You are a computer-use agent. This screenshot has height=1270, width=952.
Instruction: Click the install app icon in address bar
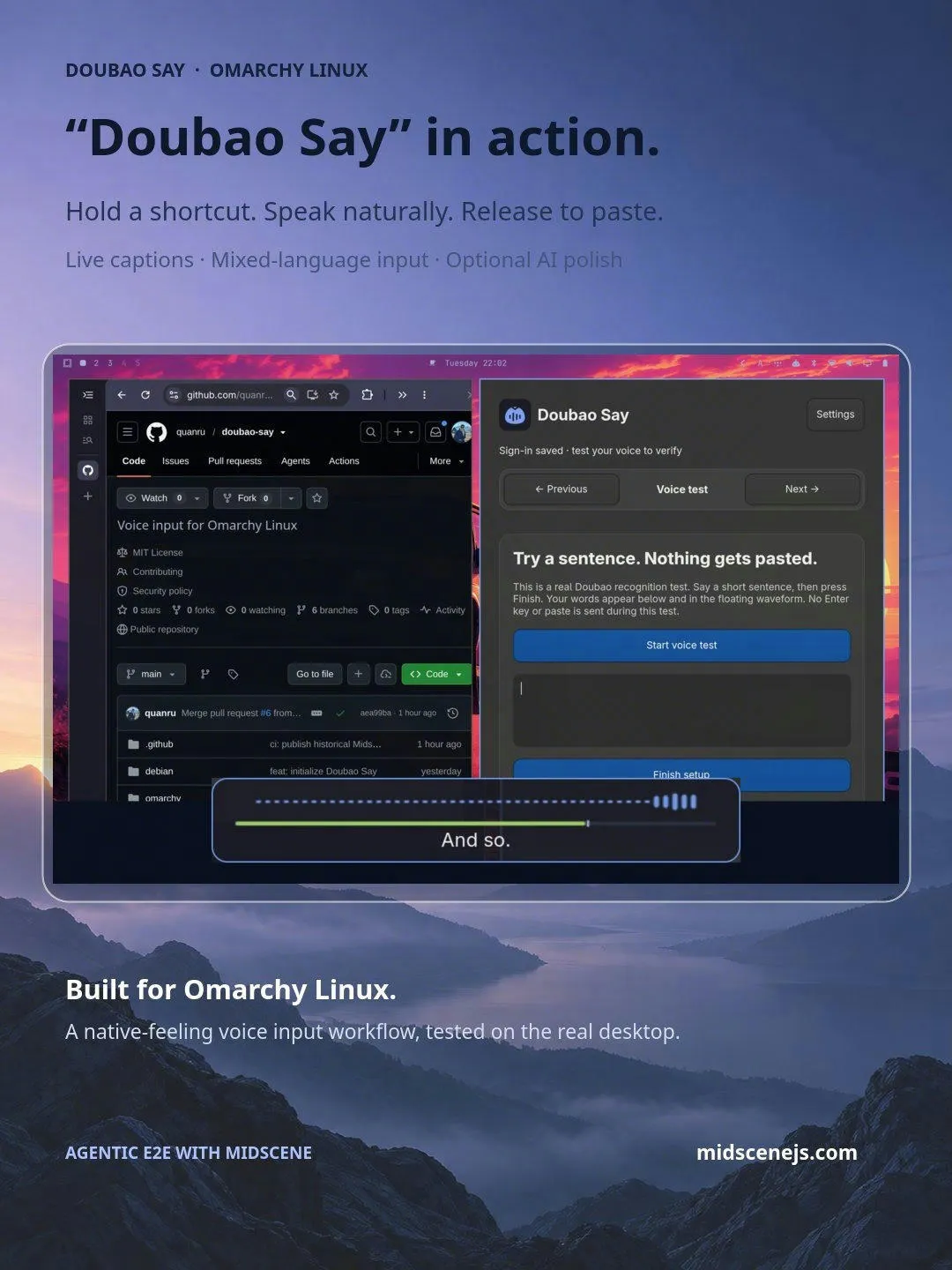pos(312,395)
